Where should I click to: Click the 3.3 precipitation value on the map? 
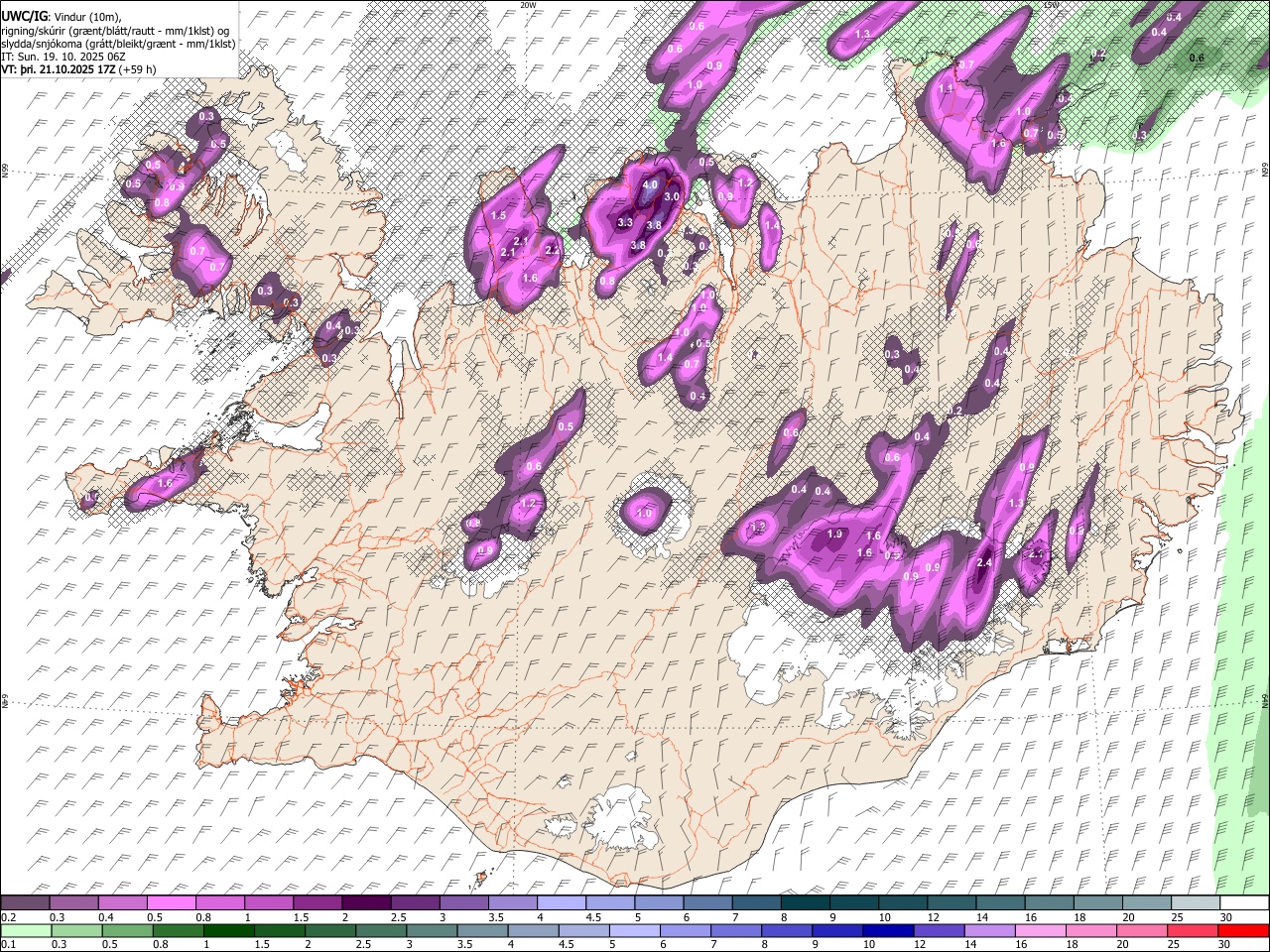click(625, 223)
